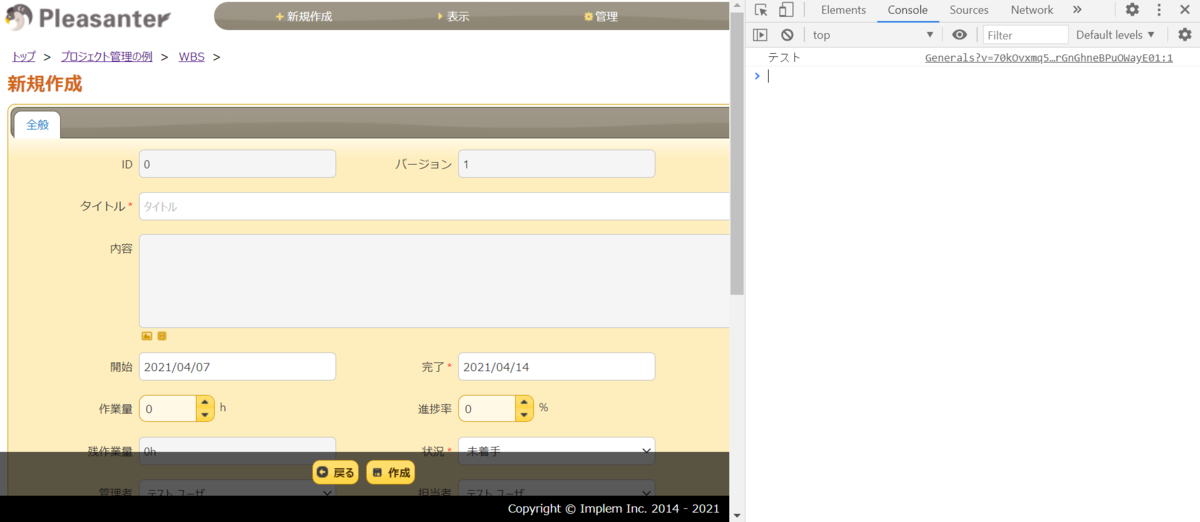Click the read-only ID field showing 0
The width and height of the screenshot is (1200, 522).
pos(237,164)
